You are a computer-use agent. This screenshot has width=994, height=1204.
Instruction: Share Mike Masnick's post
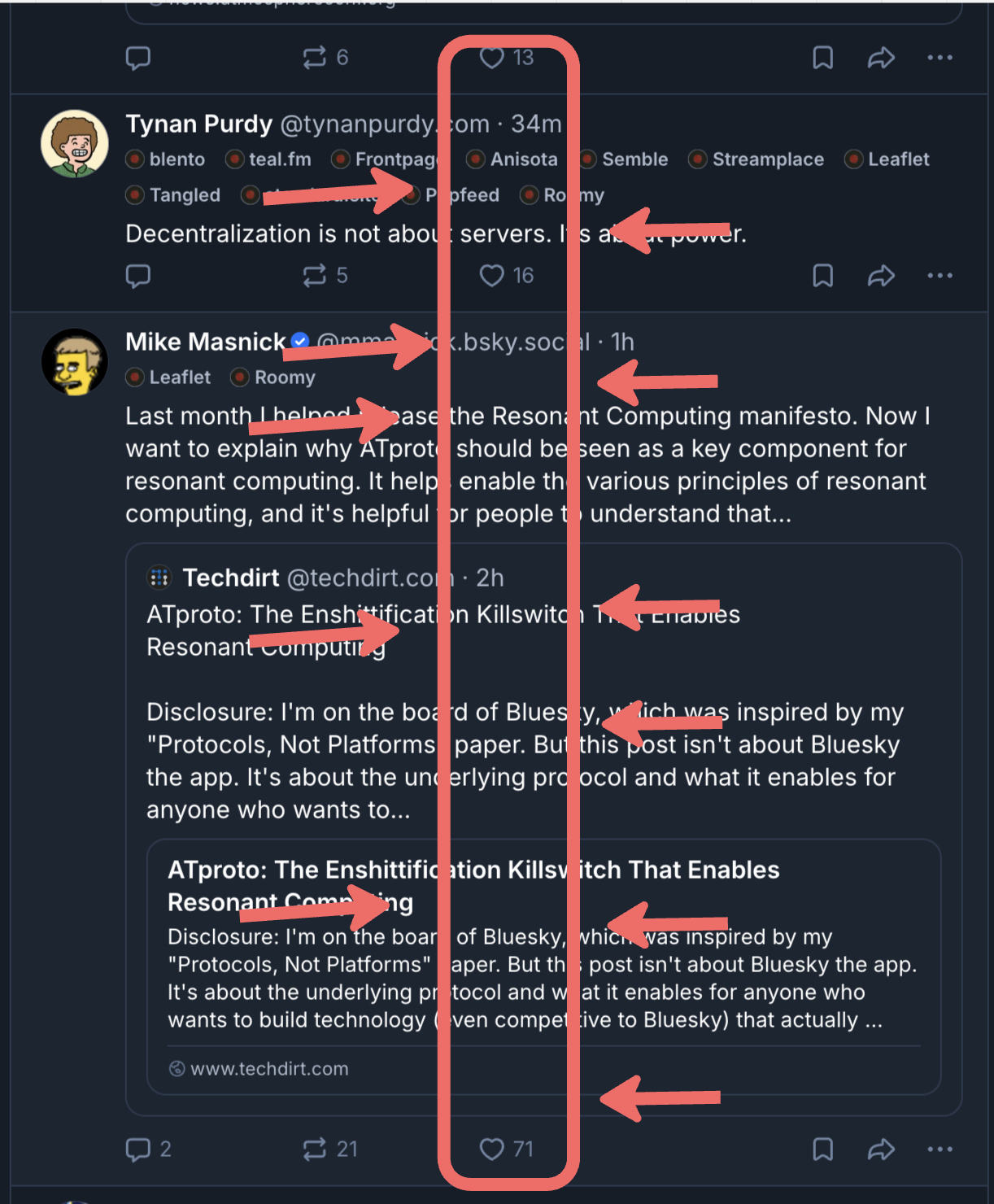[x=881, y=1149]
